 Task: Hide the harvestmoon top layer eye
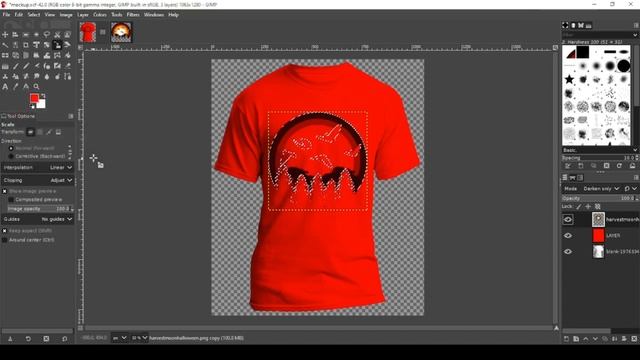(568, 220)
